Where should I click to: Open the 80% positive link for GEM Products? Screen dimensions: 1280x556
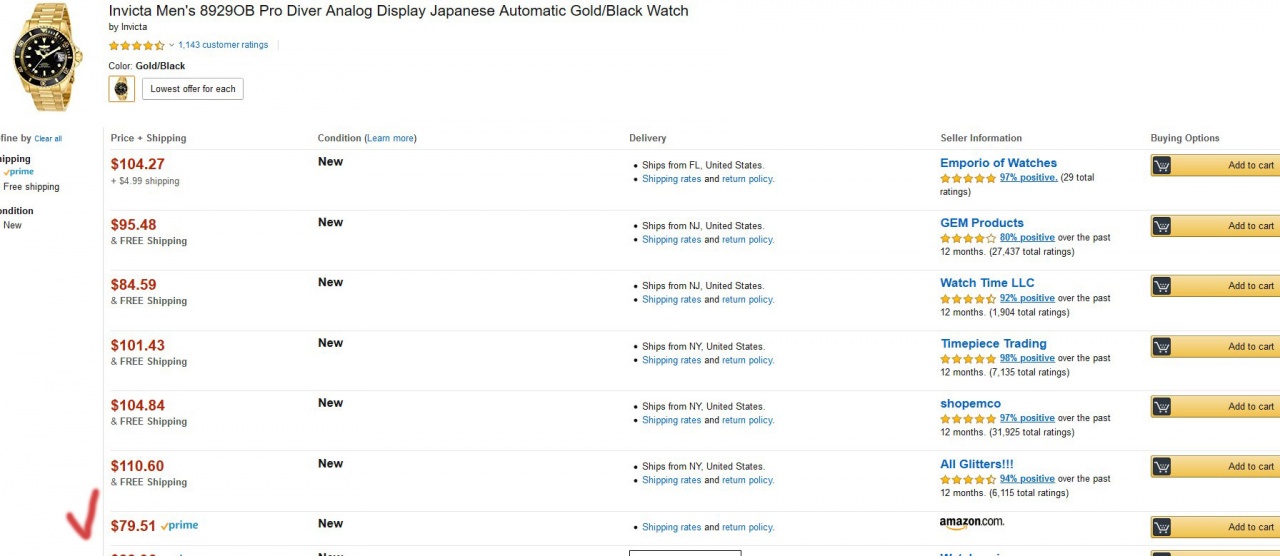(x=1027, y=238)
